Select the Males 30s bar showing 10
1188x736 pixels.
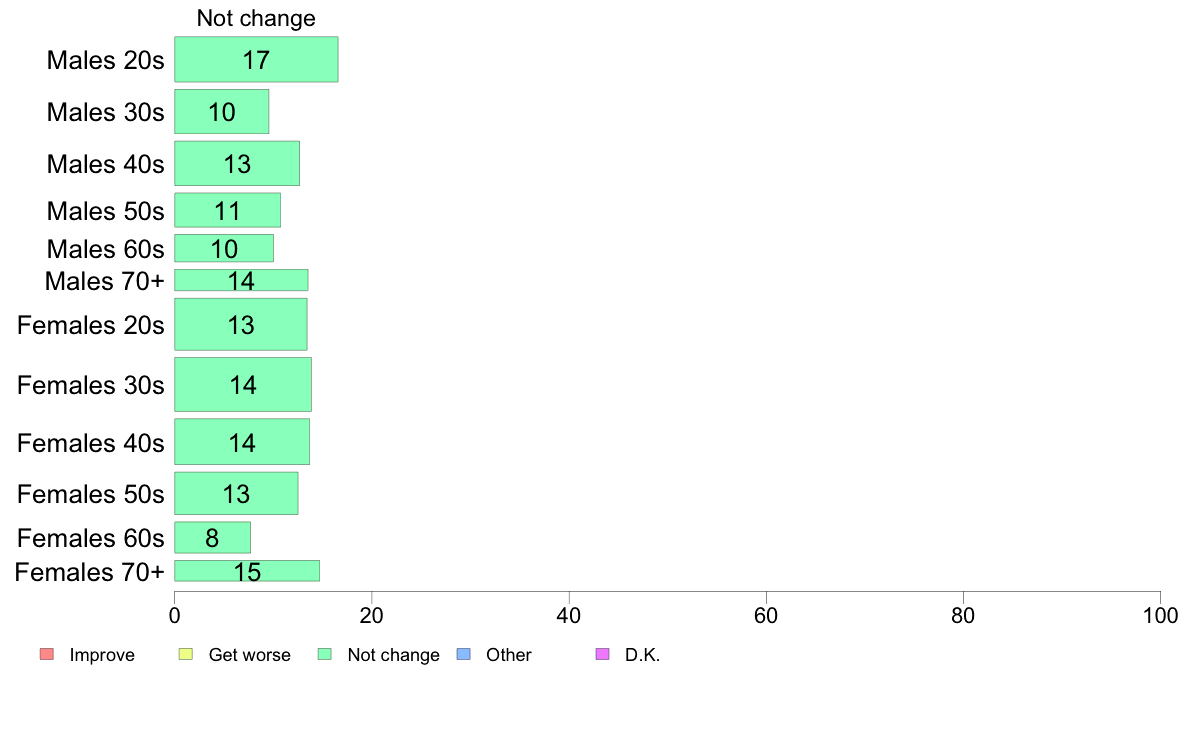tap(221, 111)
